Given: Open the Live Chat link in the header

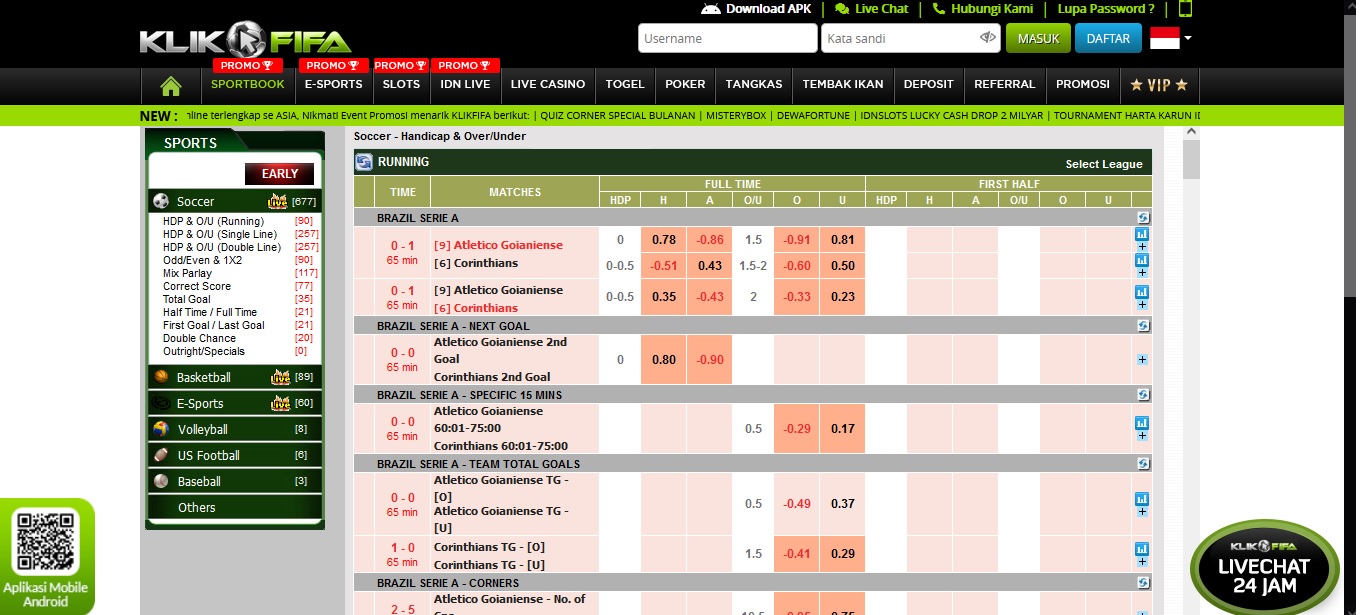Looking at the screenshot, I should (x=872, y=9).
